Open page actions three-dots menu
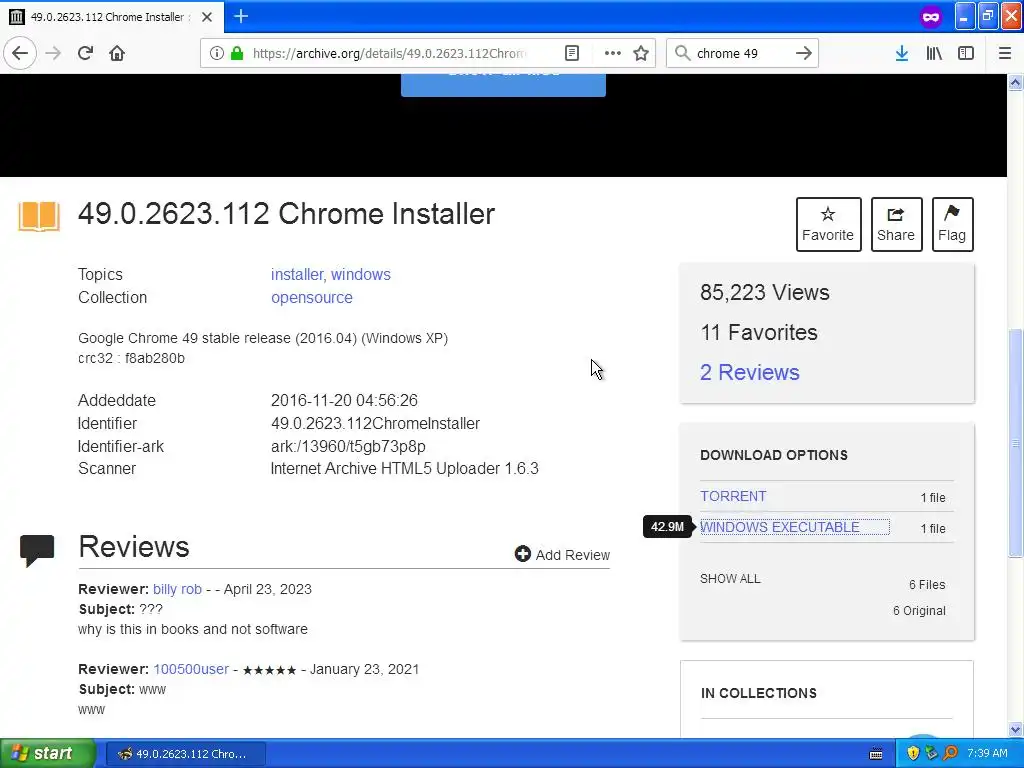 [613, 53]
